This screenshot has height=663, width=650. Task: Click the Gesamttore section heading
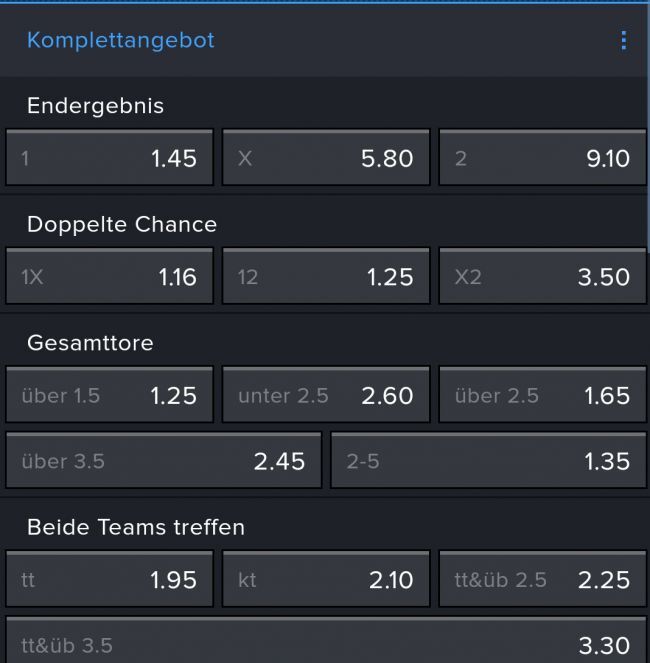tap(90, 343)
